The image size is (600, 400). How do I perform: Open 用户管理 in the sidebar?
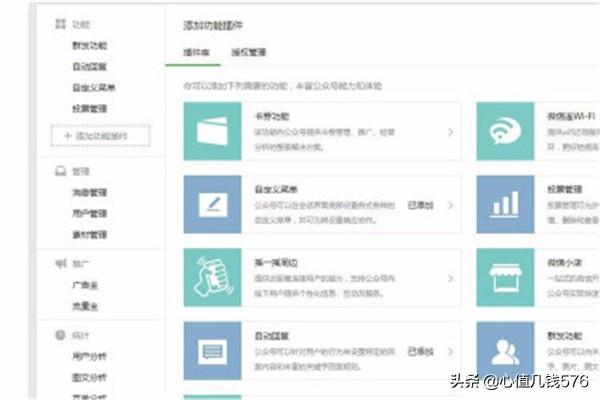(90, 213)
